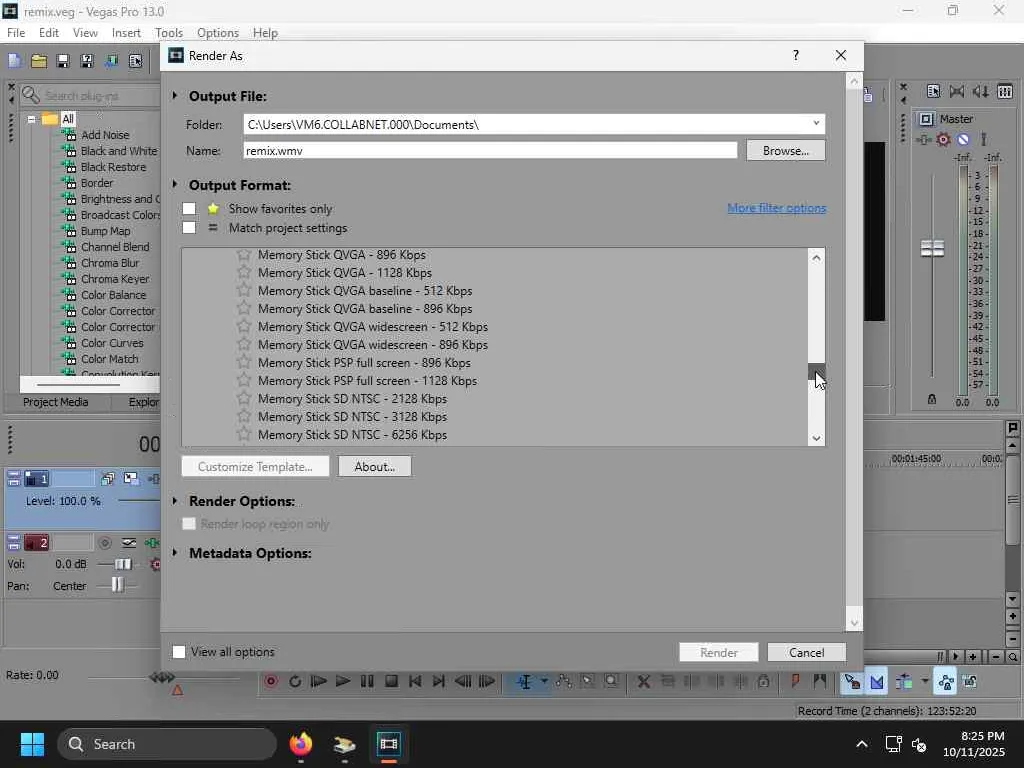1024x768 pixels.
Task: Favorite Memory Stick QVGA - 896 Kbps star
Action: [244, 255]
